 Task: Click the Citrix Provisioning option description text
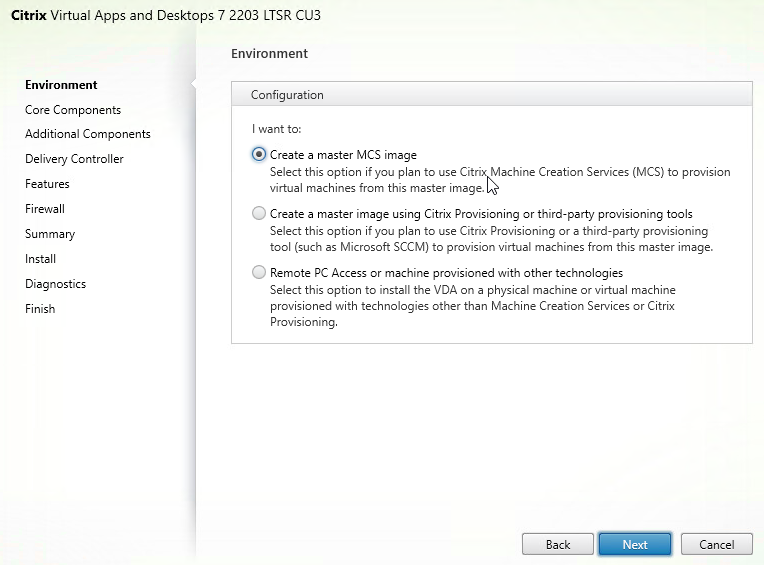point(491,239)
